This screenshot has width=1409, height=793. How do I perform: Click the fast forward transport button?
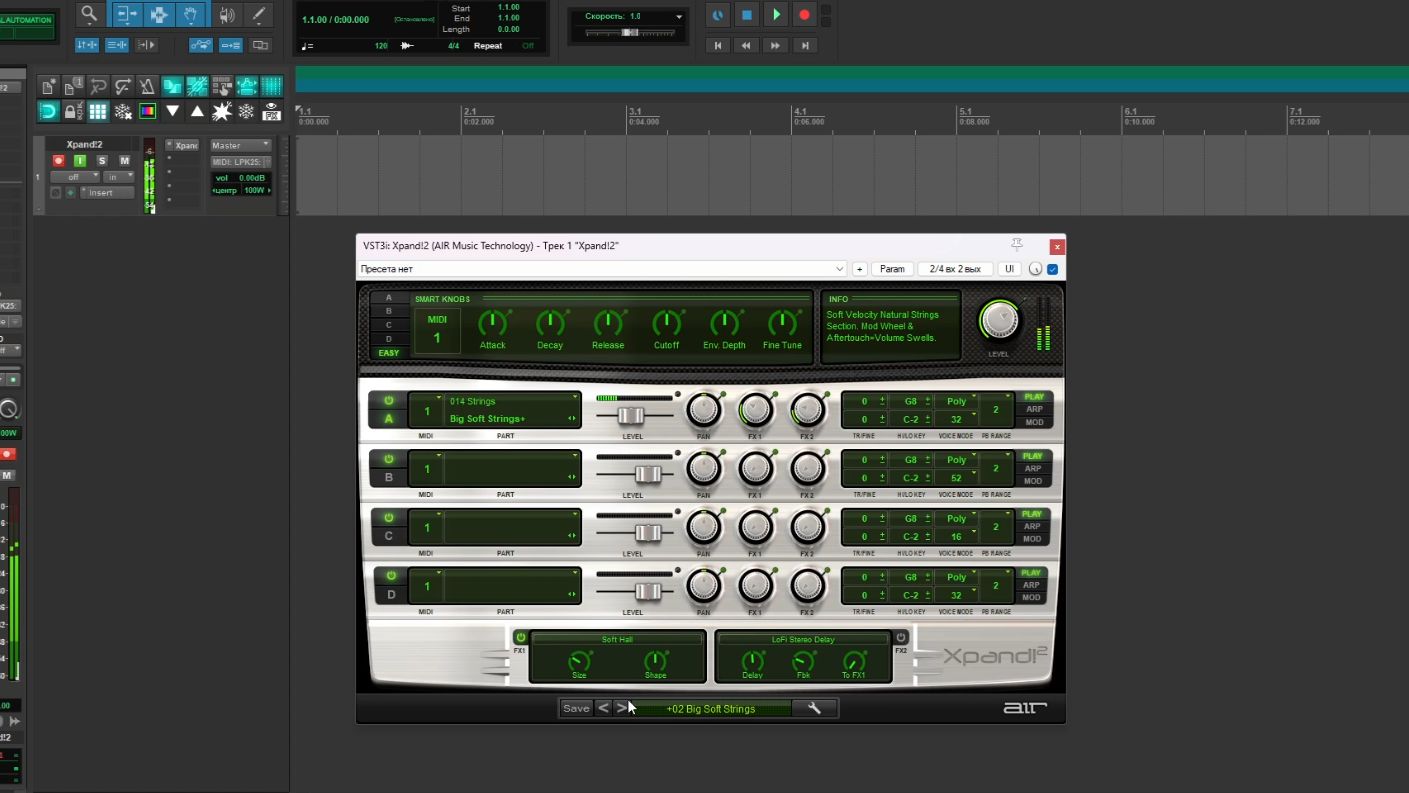[775, 46]
